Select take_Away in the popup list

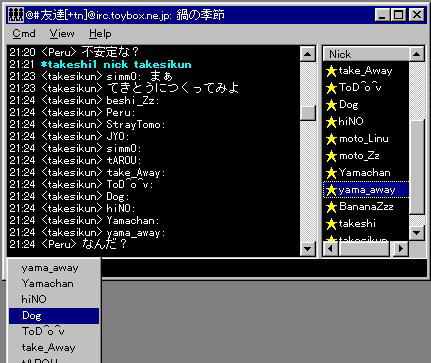[x=54, y=348]
